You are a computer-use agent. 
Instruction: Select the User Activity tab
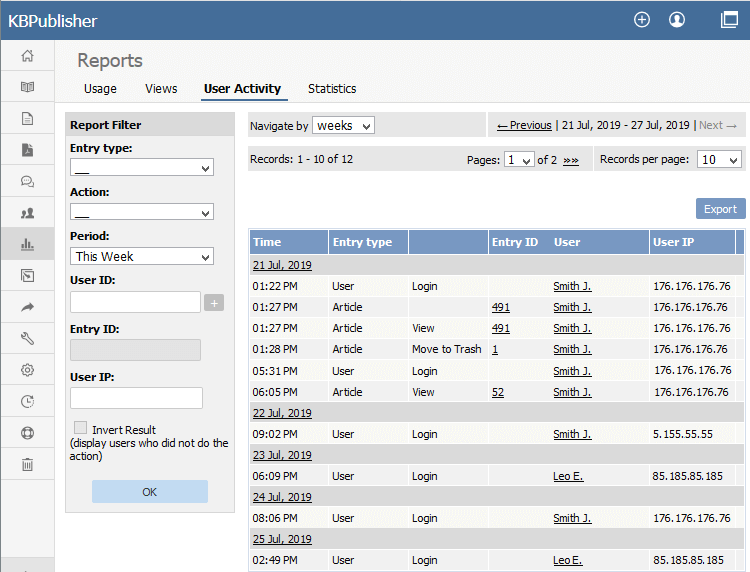pyautogui.click(x=243, y=88)
